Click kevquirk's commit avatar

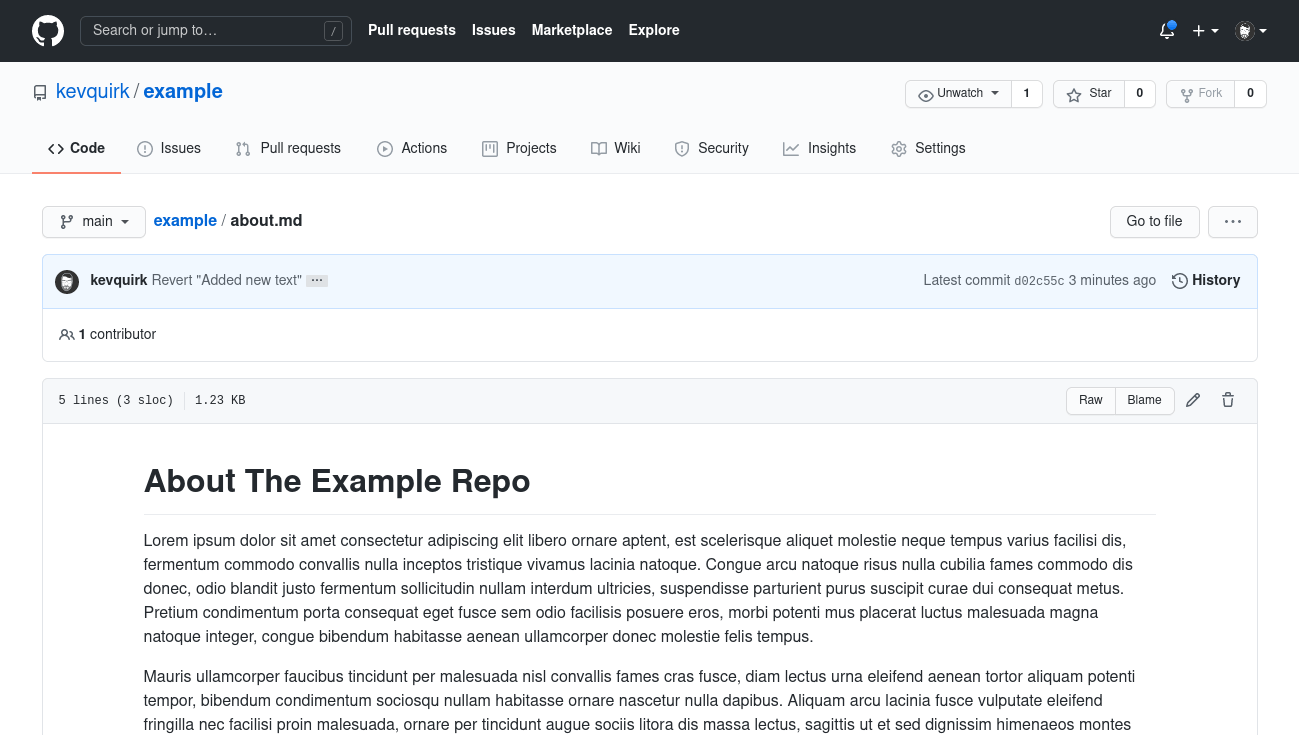66,281
